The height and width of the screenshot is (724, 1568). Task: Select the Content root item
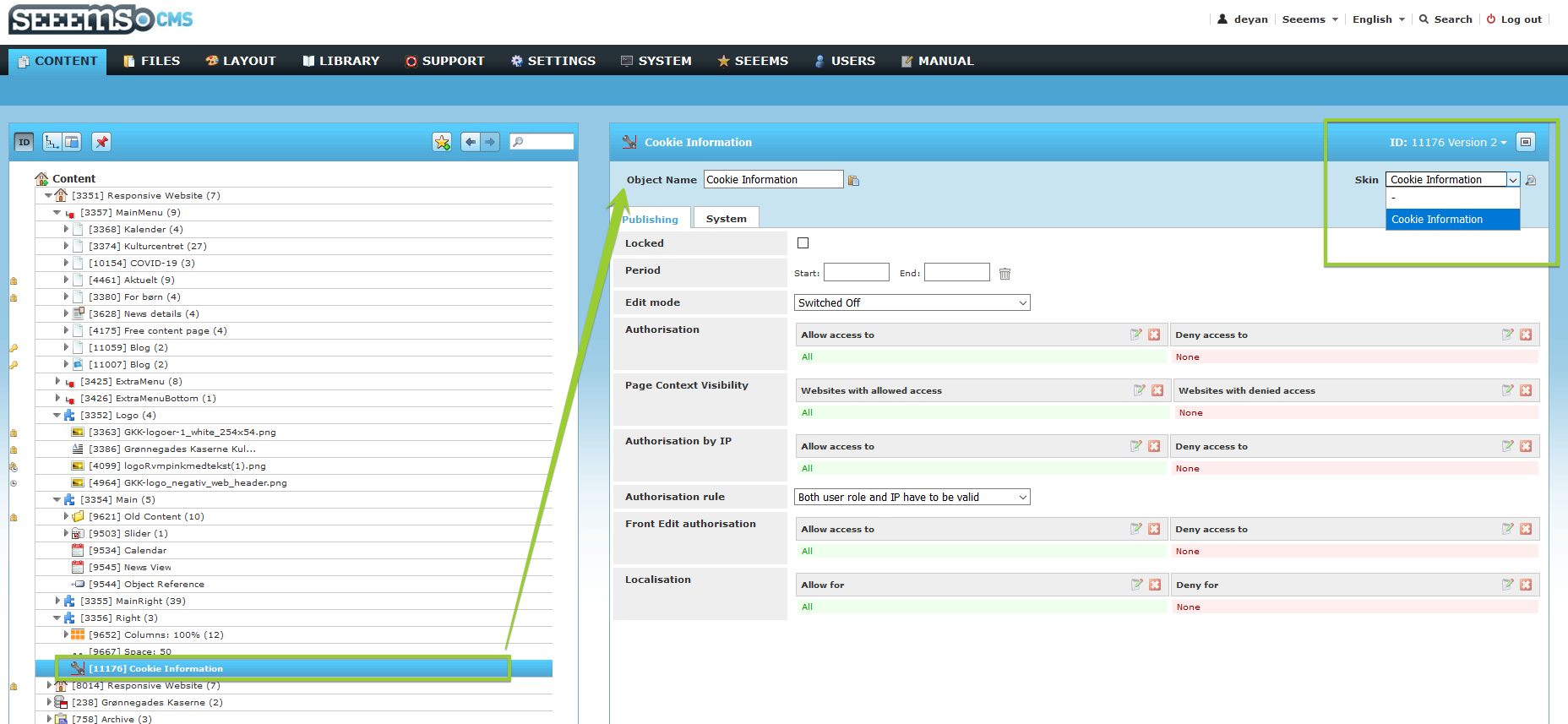pos(73,178)
